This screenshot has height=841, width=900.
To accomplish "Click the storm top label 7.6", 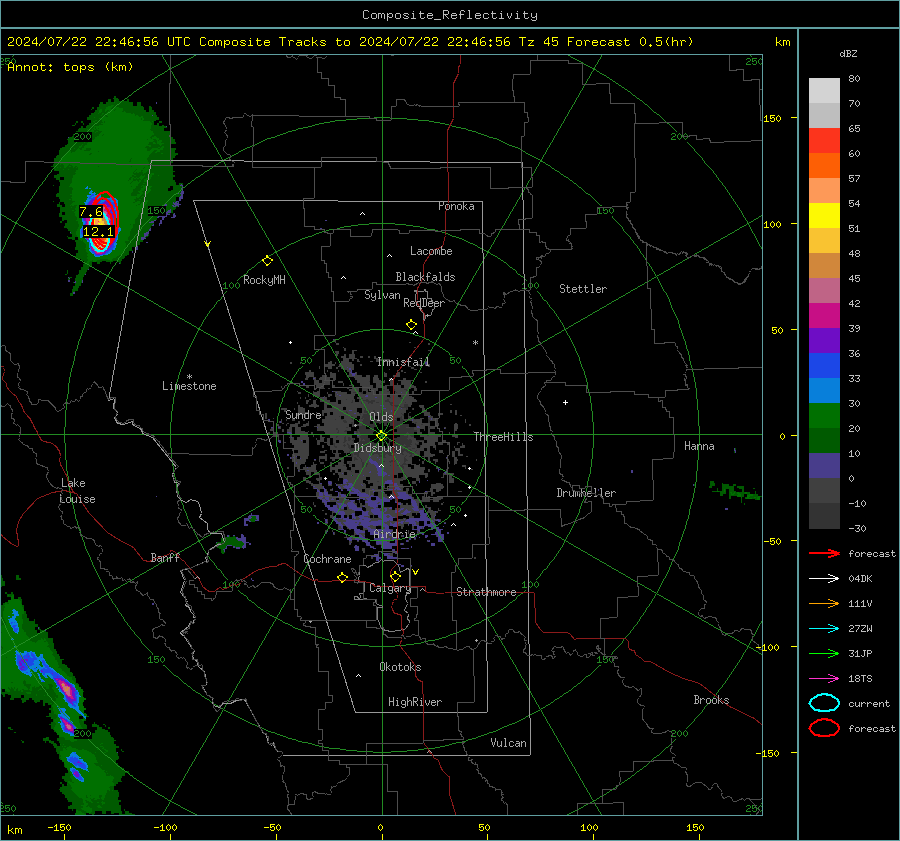I will tap(91, 212).
